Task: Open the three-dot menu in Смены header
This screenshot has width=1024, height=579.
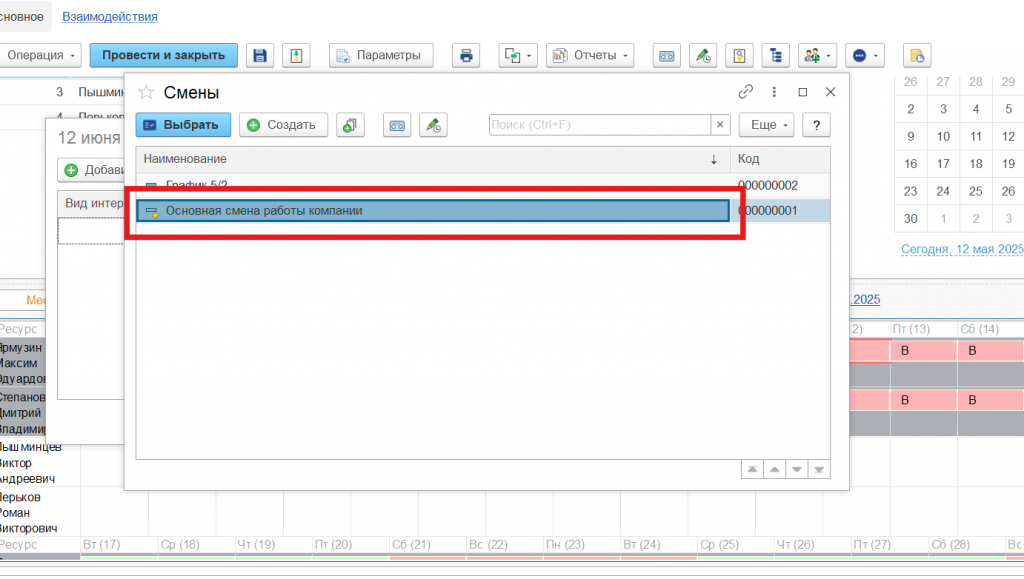Action: [774, 92]
